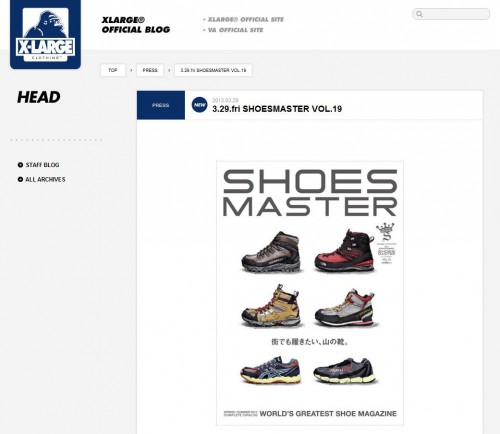Click arrow before XLARGE OFFICIAL SITE link
The image size is (500, 434).
(x=204, y=20)
